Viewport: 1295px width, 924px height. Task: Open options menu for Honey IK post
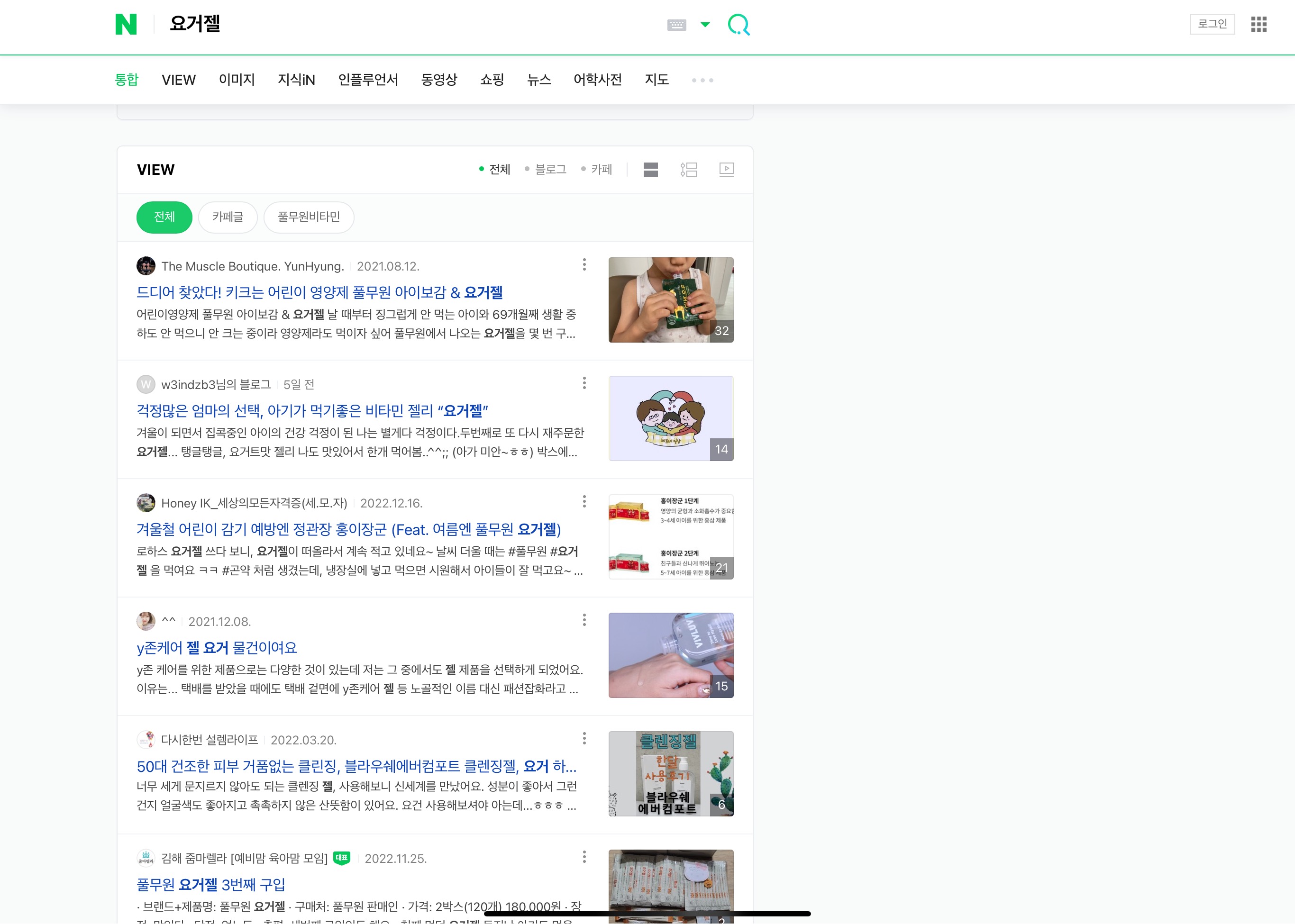pyautogui.click(x=584, y=501)
